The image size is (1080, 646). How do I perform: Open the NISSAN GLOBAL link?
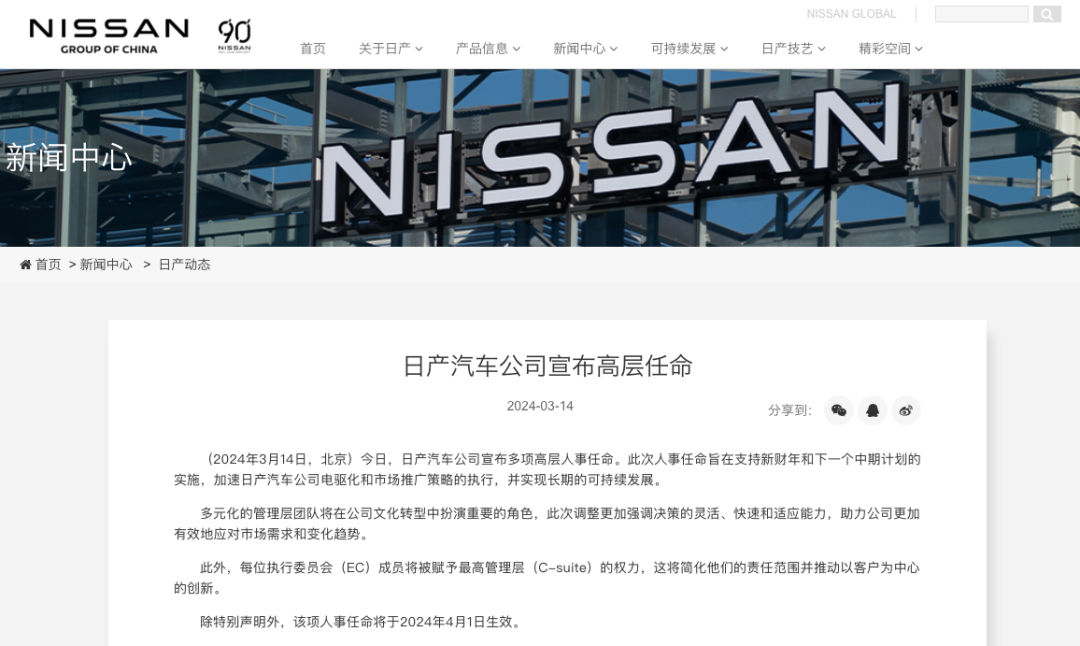(x=851, y=14)
